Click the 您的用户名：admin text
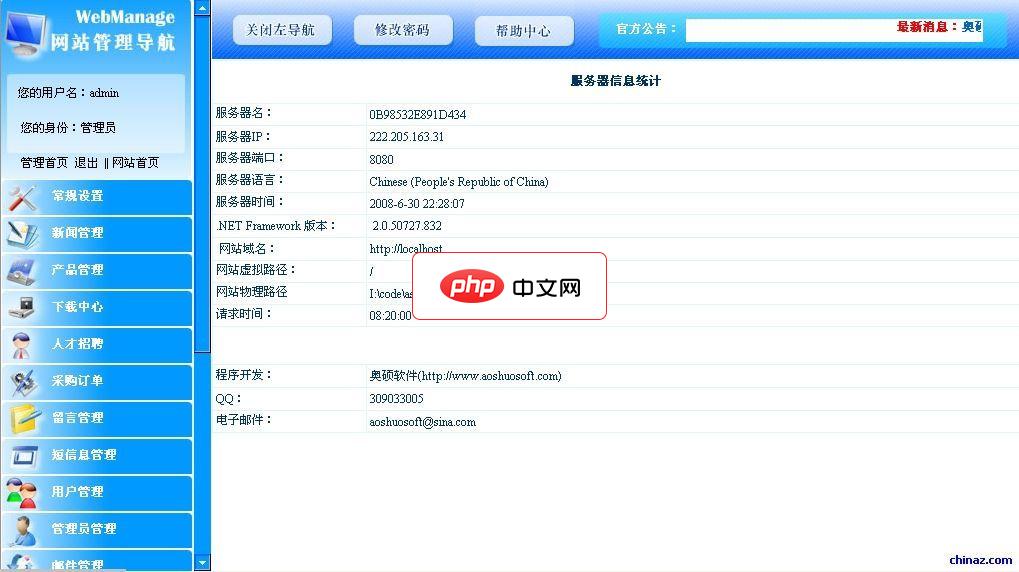The width and height of the screenshot is (1019, 572). pyautogui.click(x=68, y=93)
